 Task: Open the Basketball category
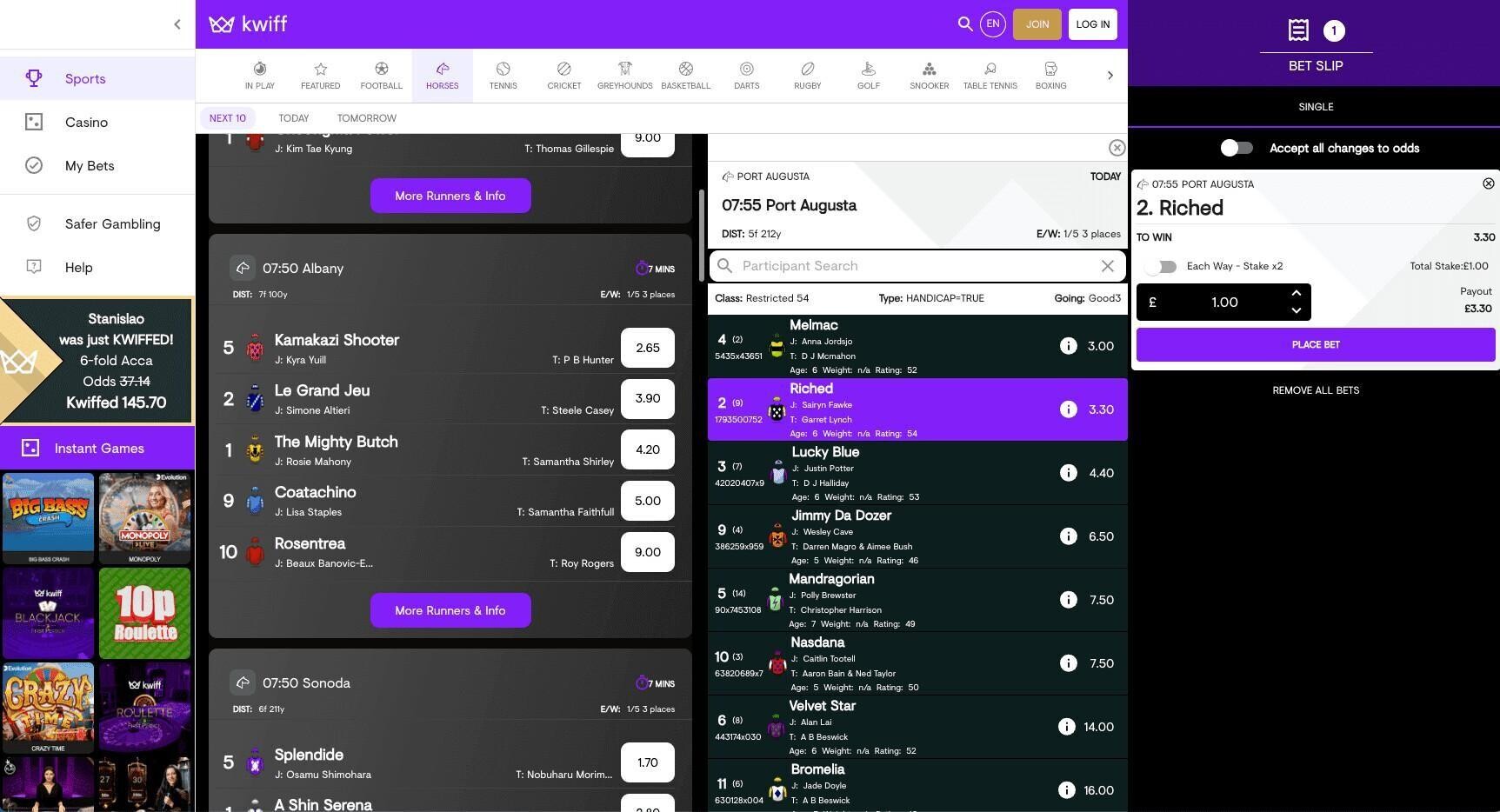pyautogui.click(x=686, y=76)
